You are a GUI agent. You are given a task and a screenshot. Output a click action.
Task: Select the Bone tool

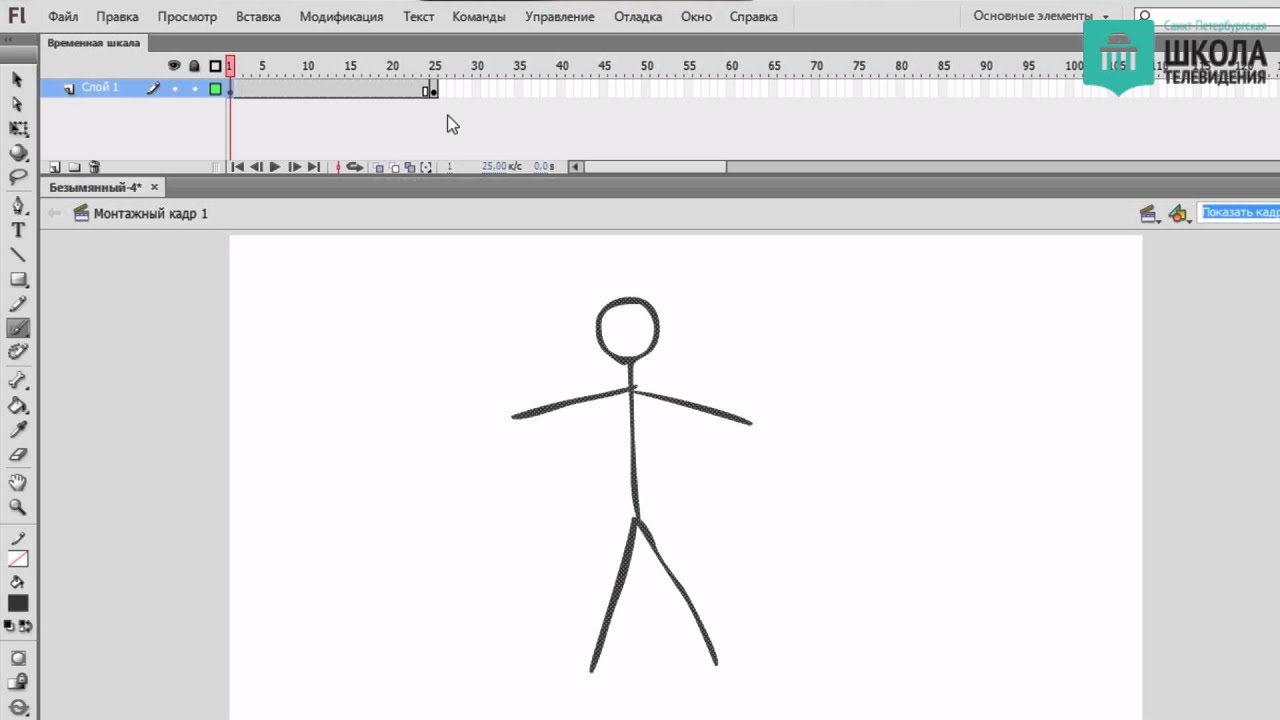(18, 381)
